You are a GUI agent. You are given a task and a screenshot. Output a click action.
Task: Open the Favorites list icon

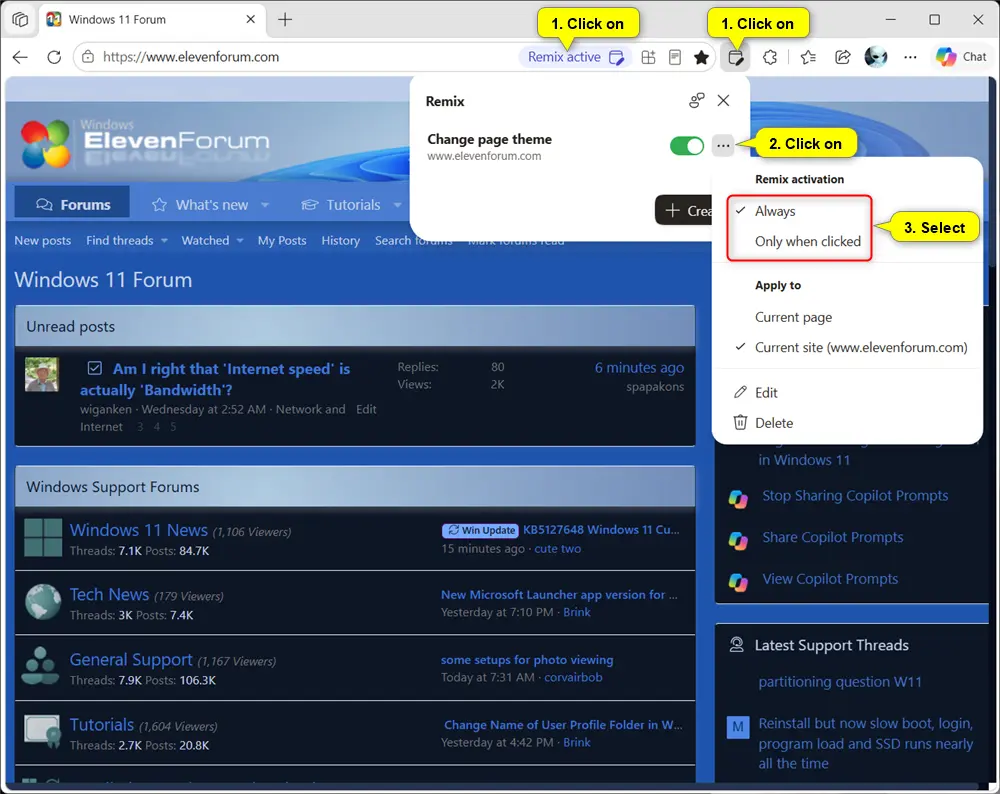point(808,57)
